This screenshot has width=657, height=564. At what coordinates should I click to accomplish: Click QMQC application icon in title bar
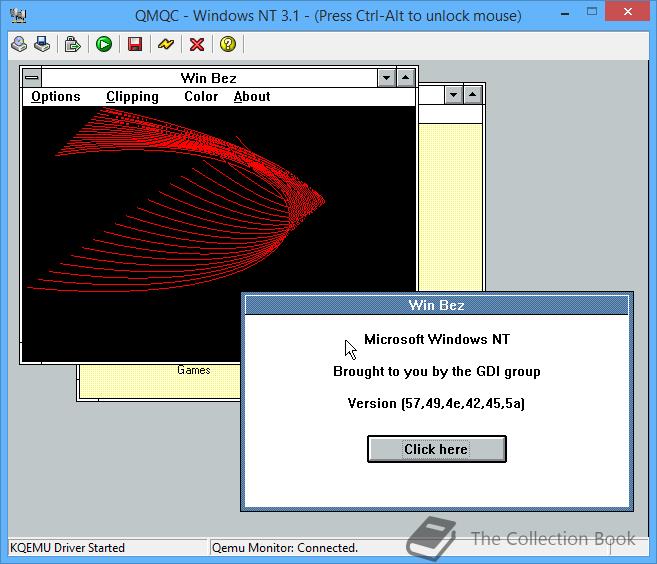click(18, 15)
